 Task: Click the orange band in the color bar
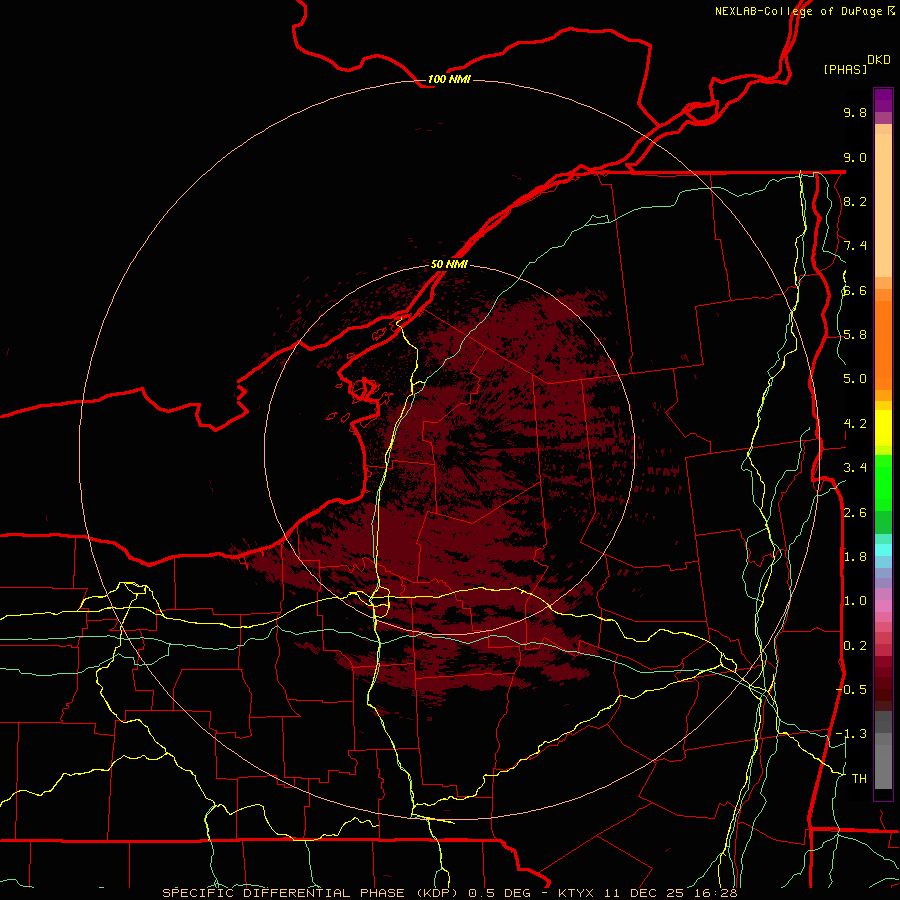click(883, 345)
